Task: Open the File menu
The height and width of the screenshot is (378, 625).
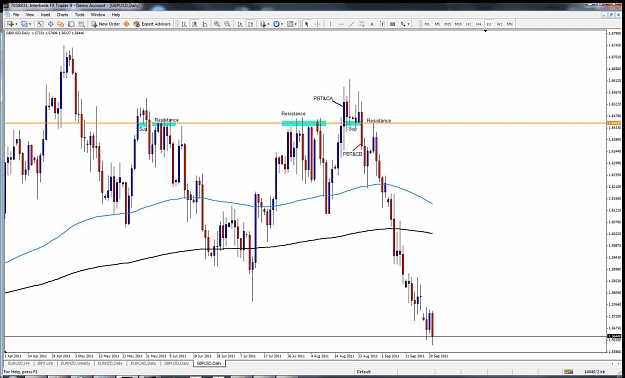Action: coord(16,14)
